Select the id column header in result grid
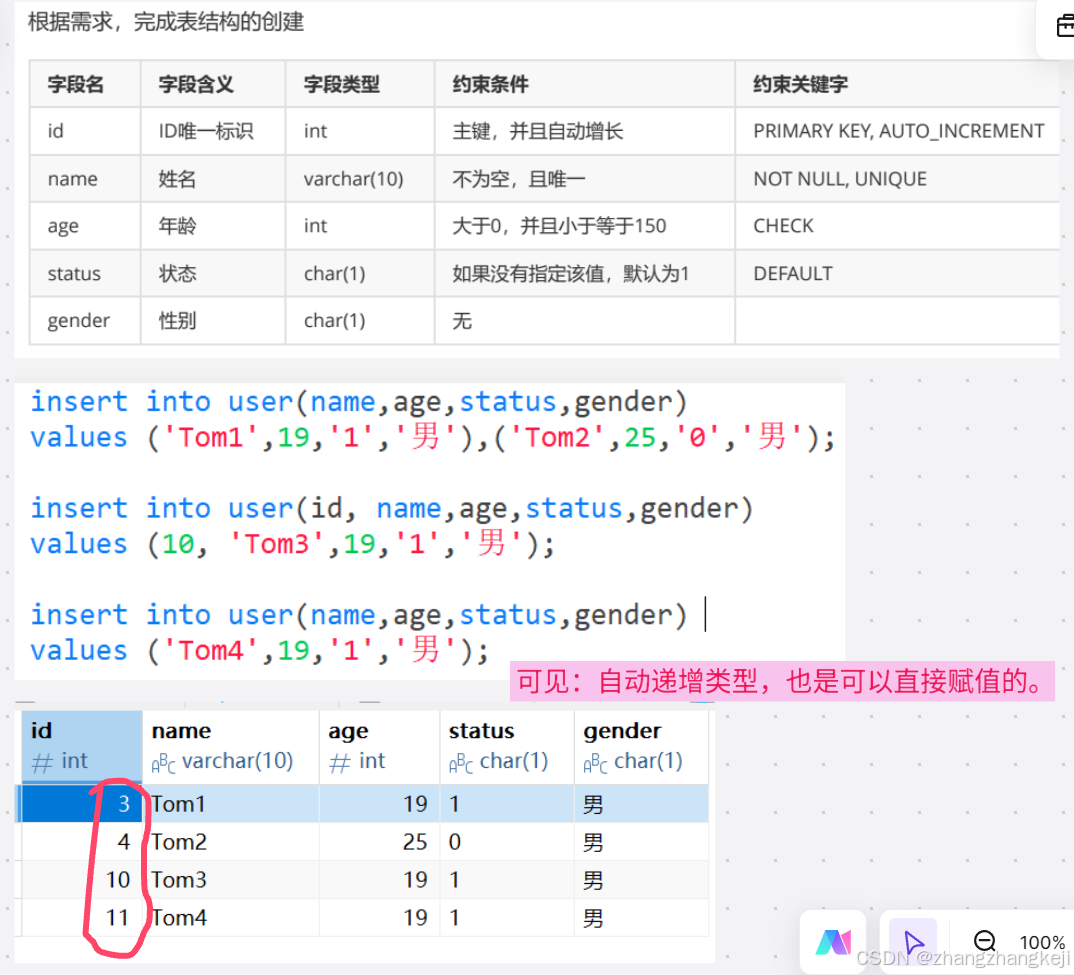1074x975 pixels. tap(82, 746)
